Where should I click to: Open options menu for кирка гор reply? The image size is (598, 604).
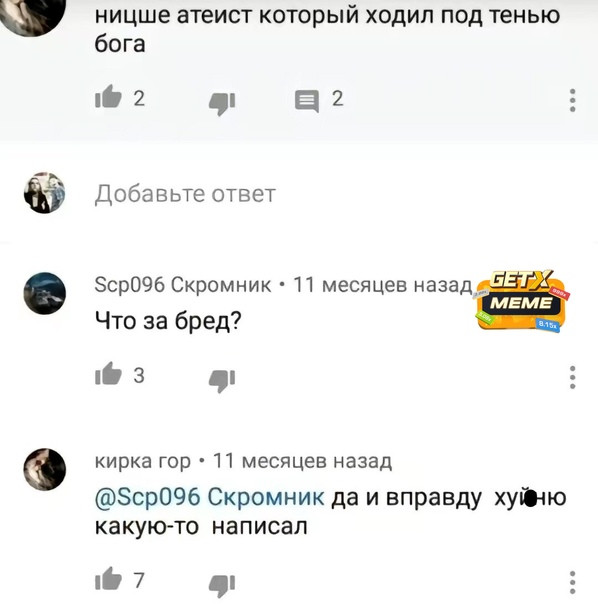click(573, 583)
